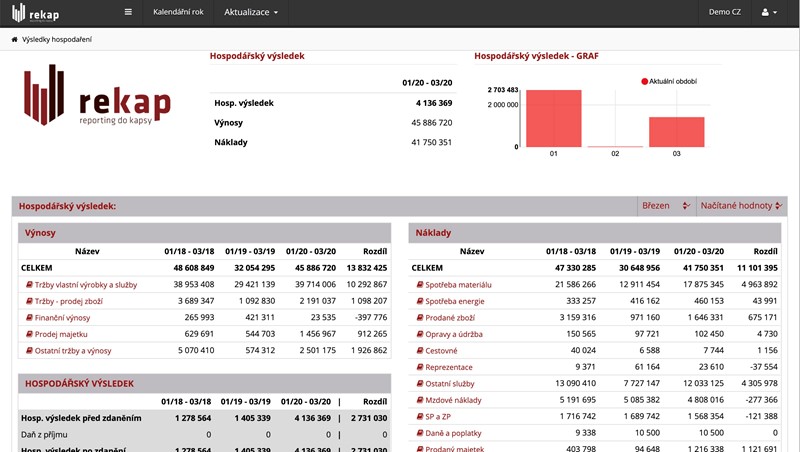Click book icon beside Prodej majetku
This screenshot has height=452, width=800.
pos(29,333)
